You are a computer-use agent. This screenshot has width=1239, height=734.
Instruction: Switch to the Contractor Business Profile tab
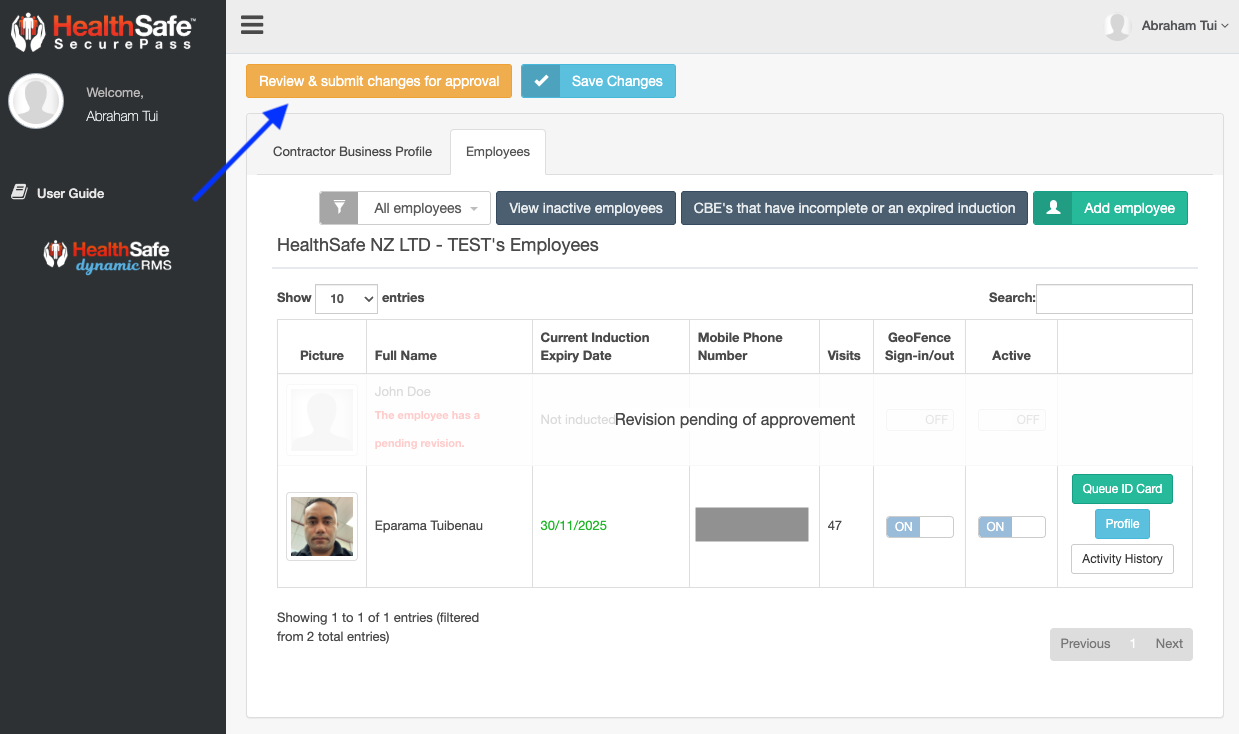pyautogui.click(x=352, y=151)
